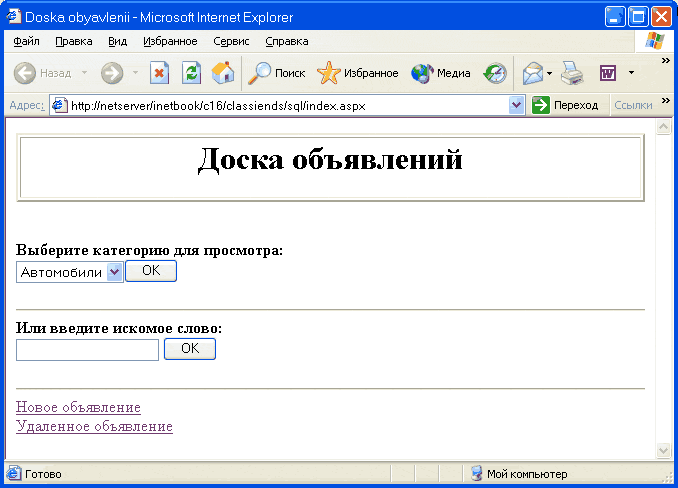678x488 pixels.
Task: Click OK next to the category dropdown
Action: (x=151, y=271)
